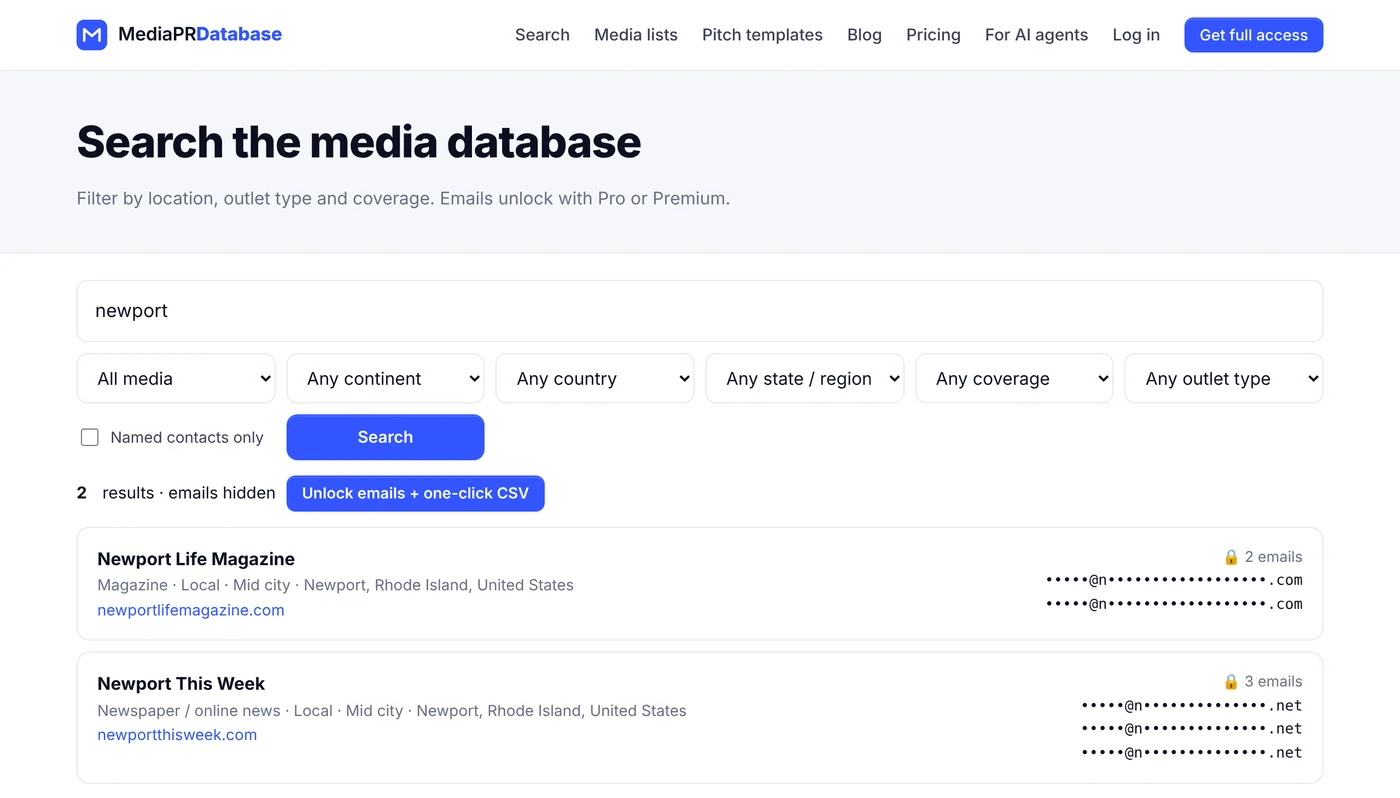Visit the Blog nav link
The image size is (1400, 798).
[x=864, y=35]
